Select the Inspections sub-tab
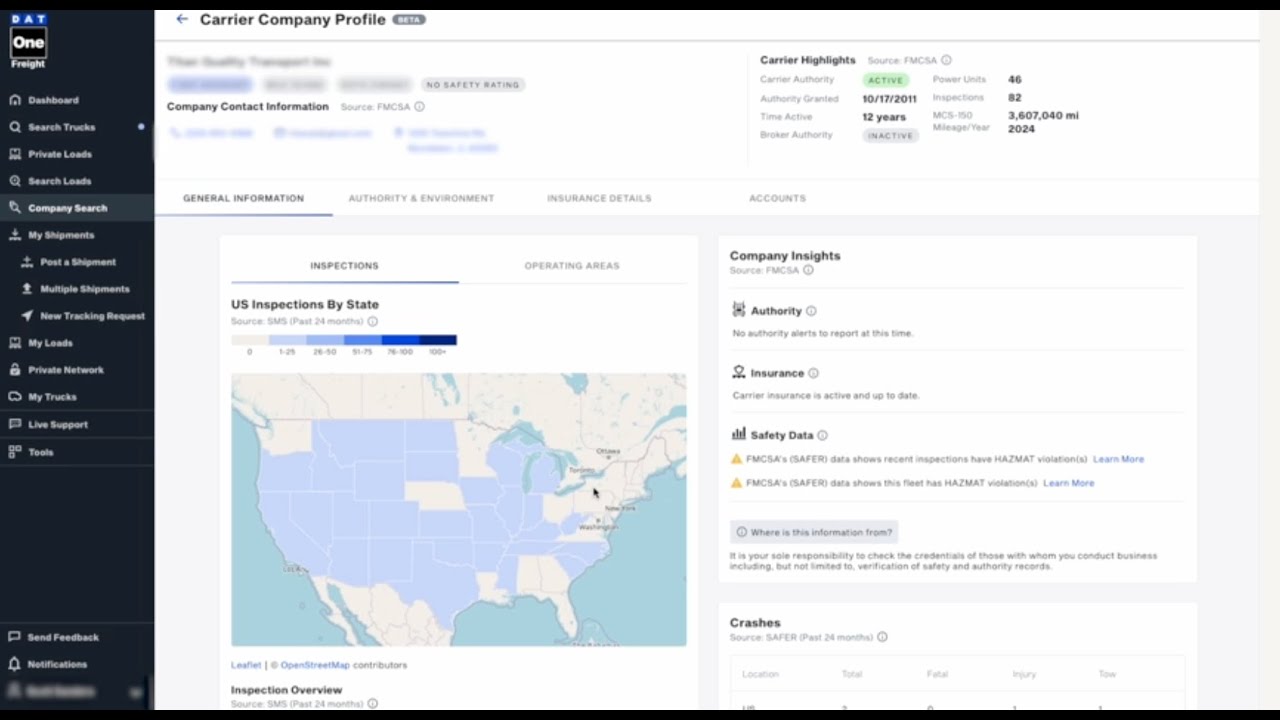This screenshot has height=720, width=1280. point(344,266)
